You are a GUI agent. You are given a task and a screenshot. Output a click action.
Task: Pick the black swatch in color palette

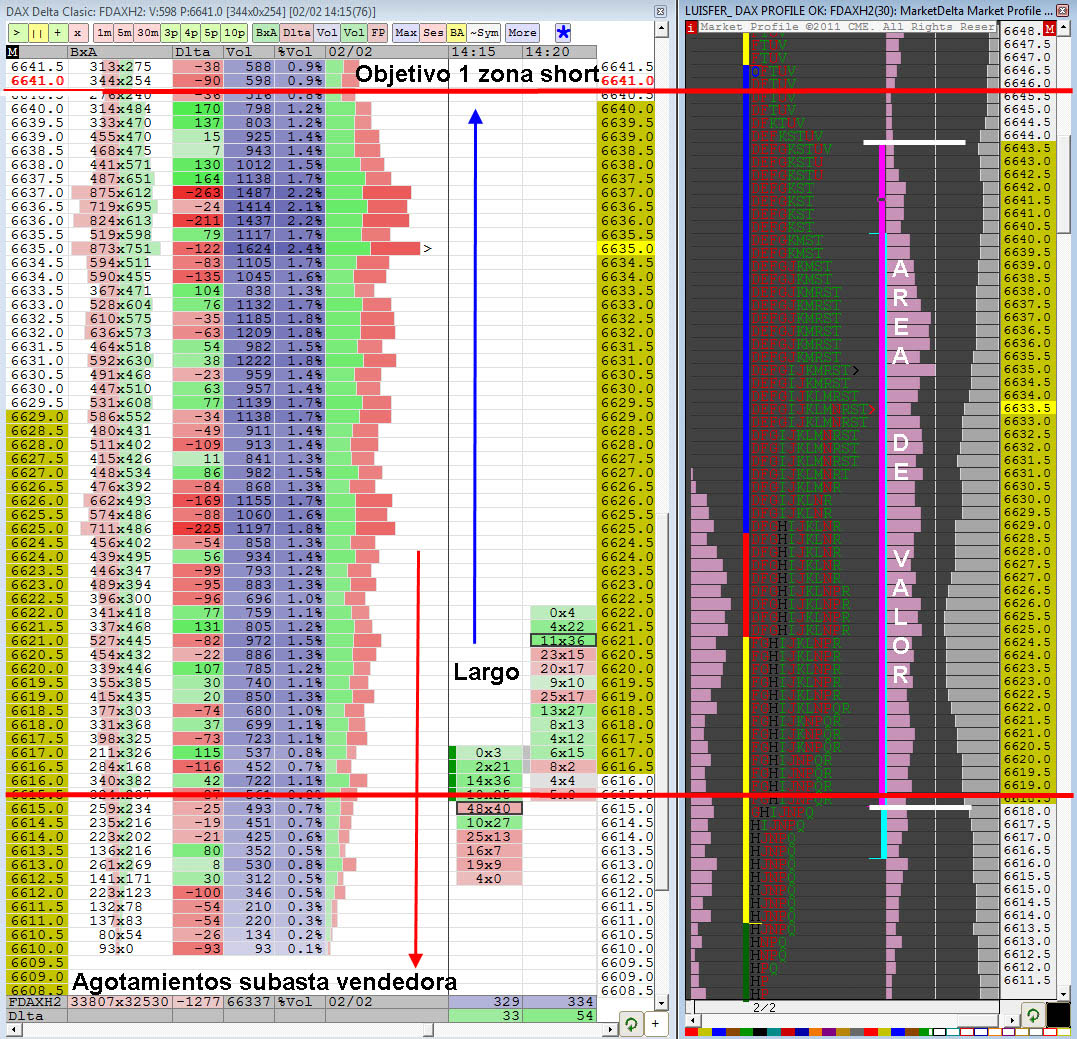759,1032
